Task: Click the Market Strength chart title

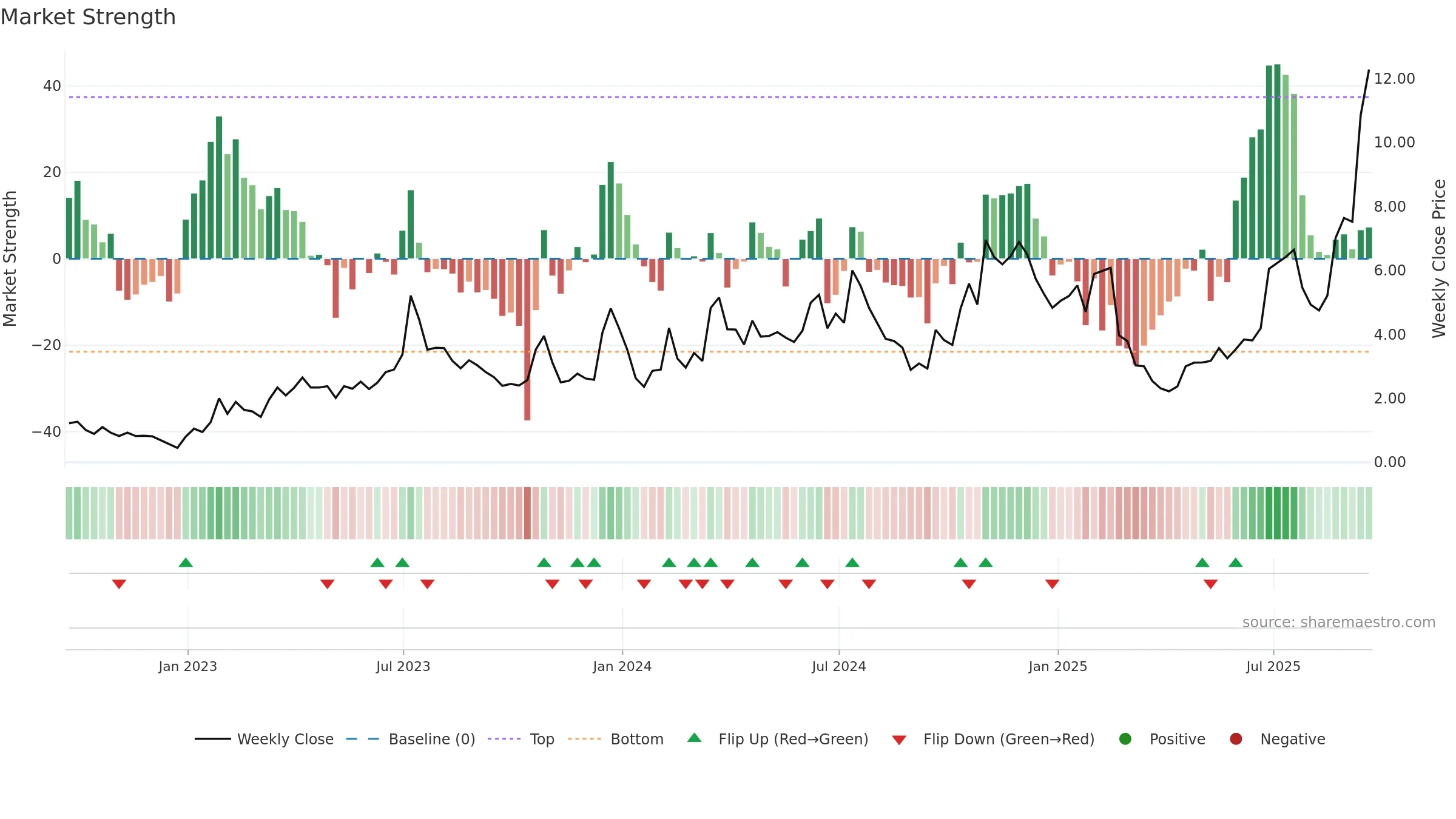Action: pyautogui.click(x=89, y=17)
